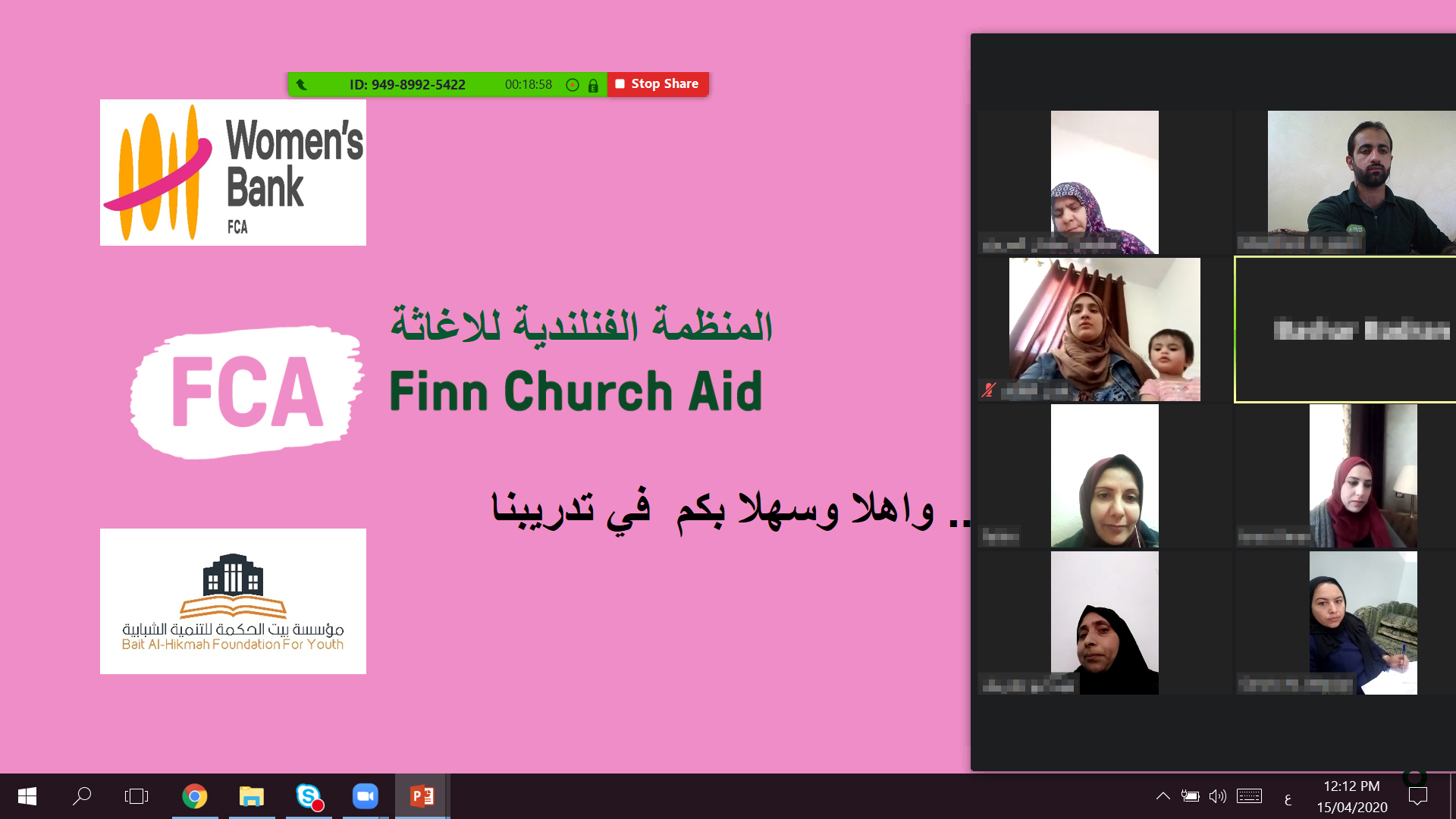
Task: Click the pink FCA brush logo on slide
Action: 246,393
